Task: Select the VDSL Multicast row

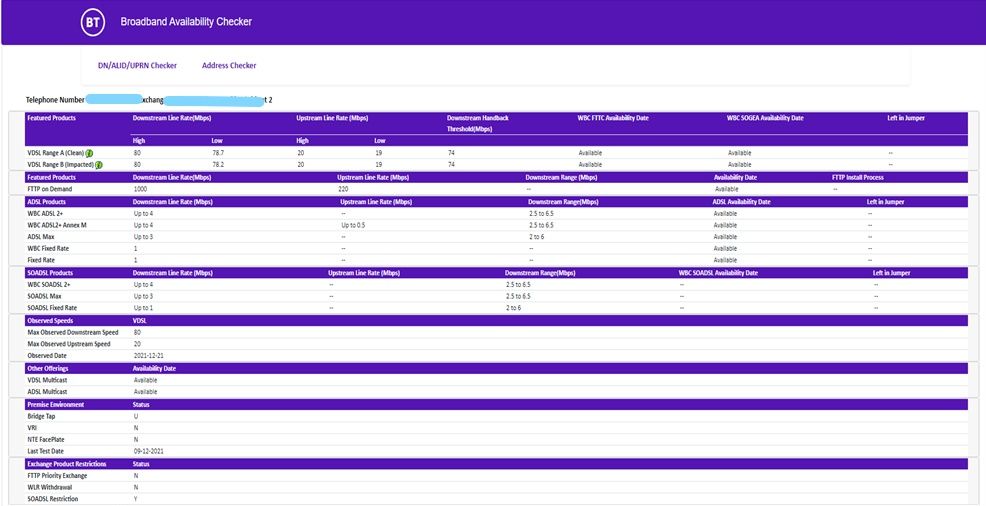Action: pos(48,380)
